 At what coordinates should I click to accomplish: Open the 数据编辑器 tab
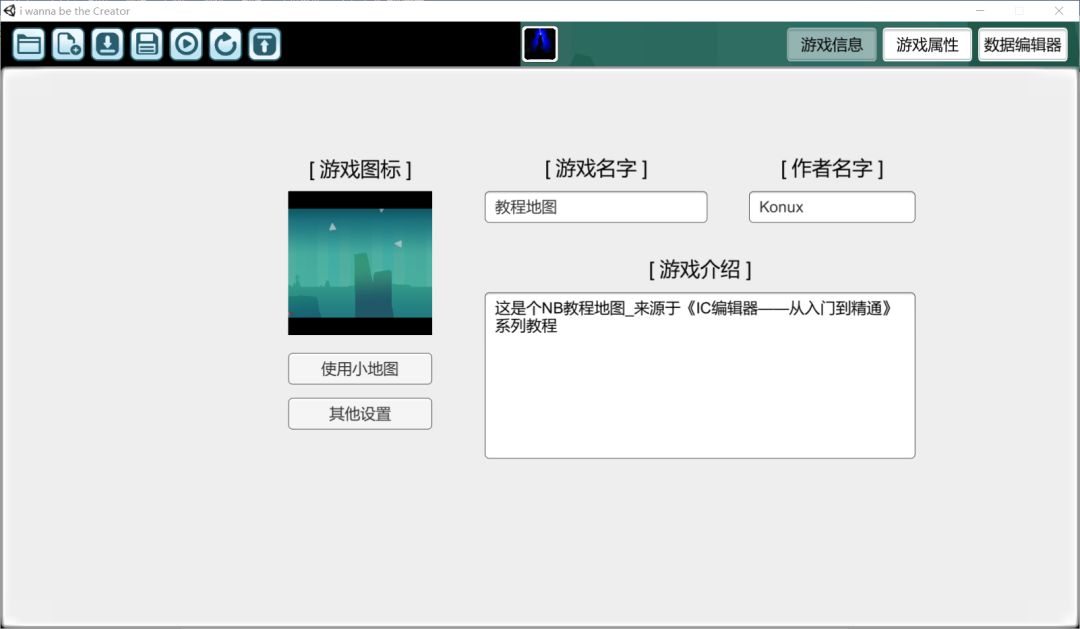click(x=1022, y=45)
